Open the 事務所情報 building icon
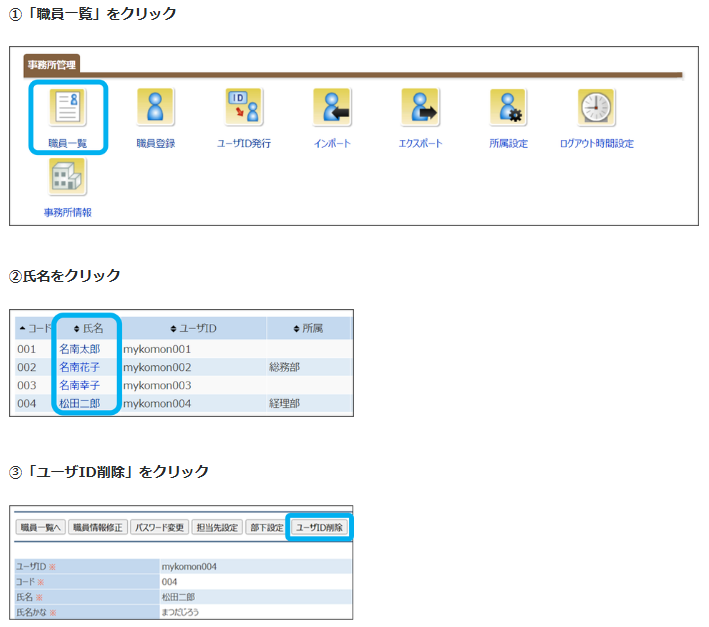Screen dimensions: 709x627 tap(68, 177)
